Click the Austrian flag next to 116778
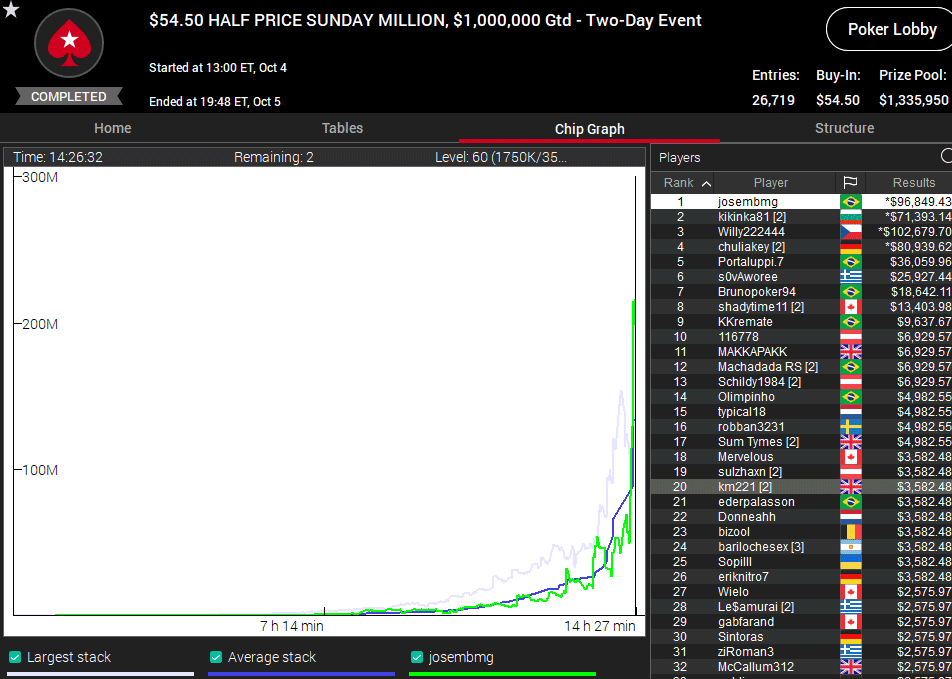952x679 pixels. coord(851,336)
